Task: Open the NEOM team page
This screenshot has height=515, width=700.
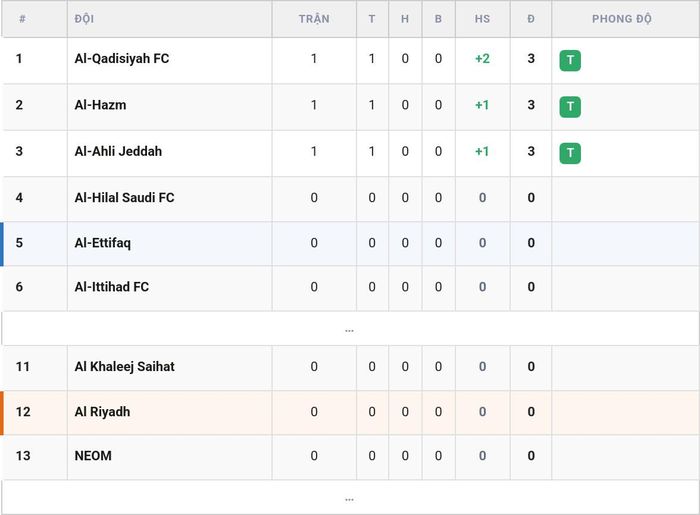Action: point(93,456)
